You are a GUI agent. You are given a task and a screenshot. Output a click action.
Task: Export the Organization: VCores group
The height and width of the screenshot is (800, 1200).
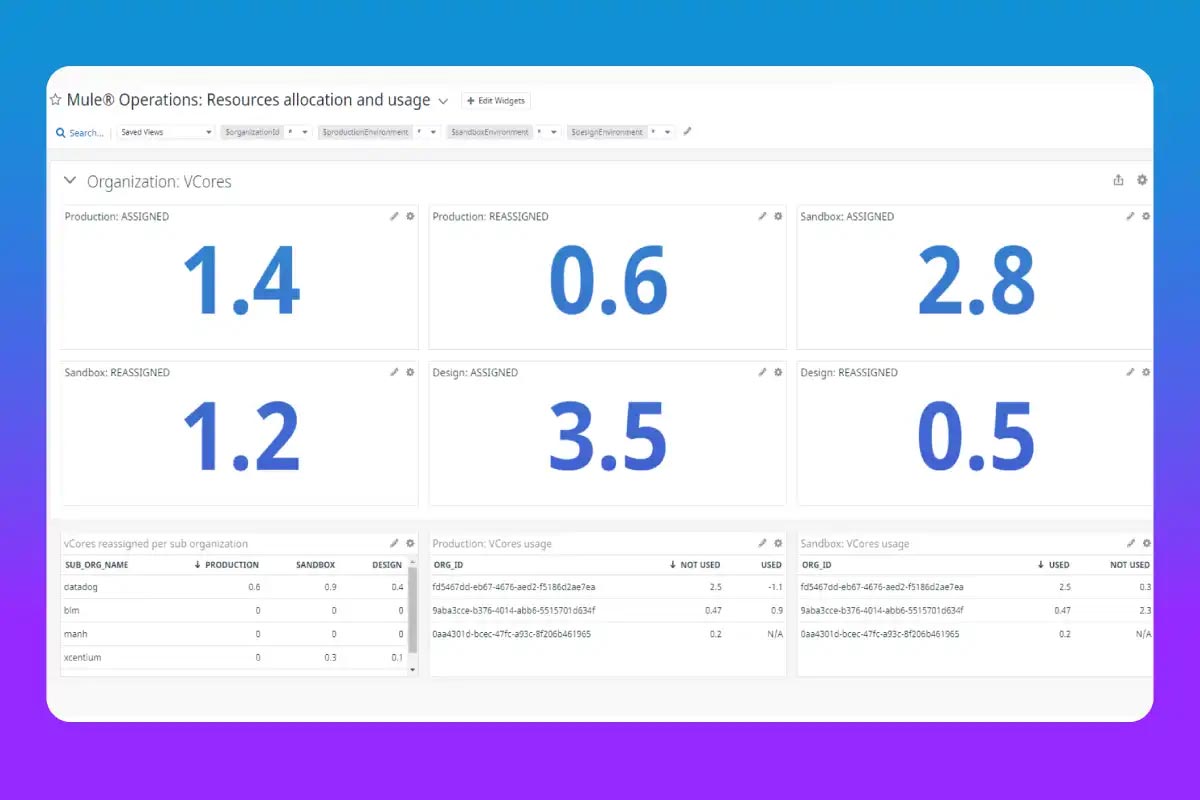[1118, 180]
